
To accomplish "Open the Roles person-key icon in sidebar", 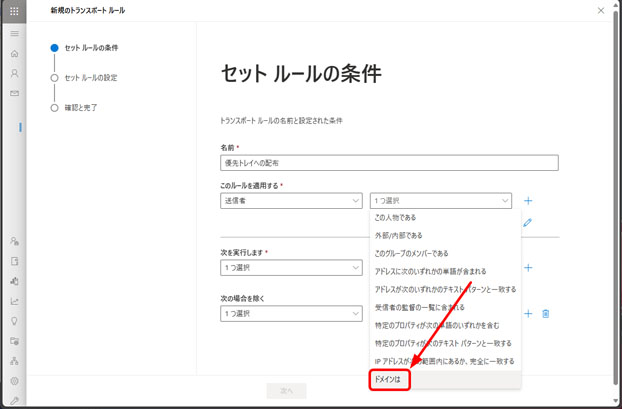I will pyautogui.click(x=15, y=241).
